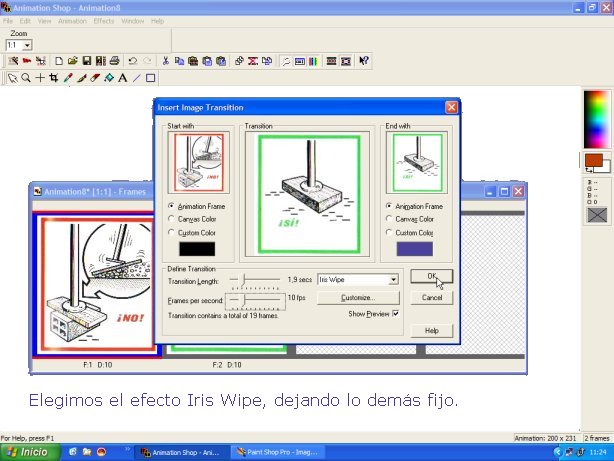Open the Animation menu
This screenshot has height=461, width=614.
click(72, 21)
